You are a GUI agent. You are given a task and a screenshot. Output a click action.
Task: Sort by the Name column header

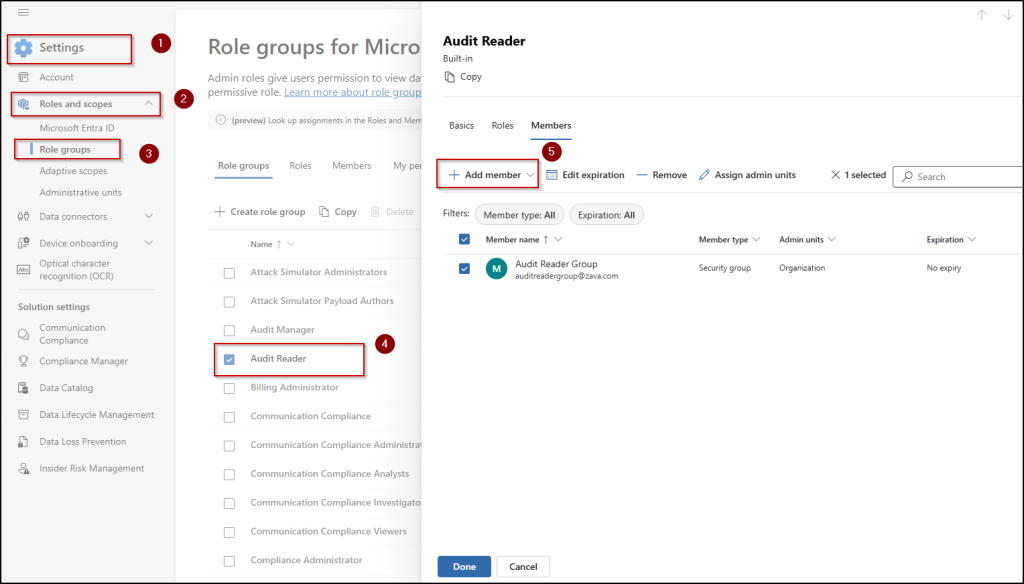click(x=261, y=244)
